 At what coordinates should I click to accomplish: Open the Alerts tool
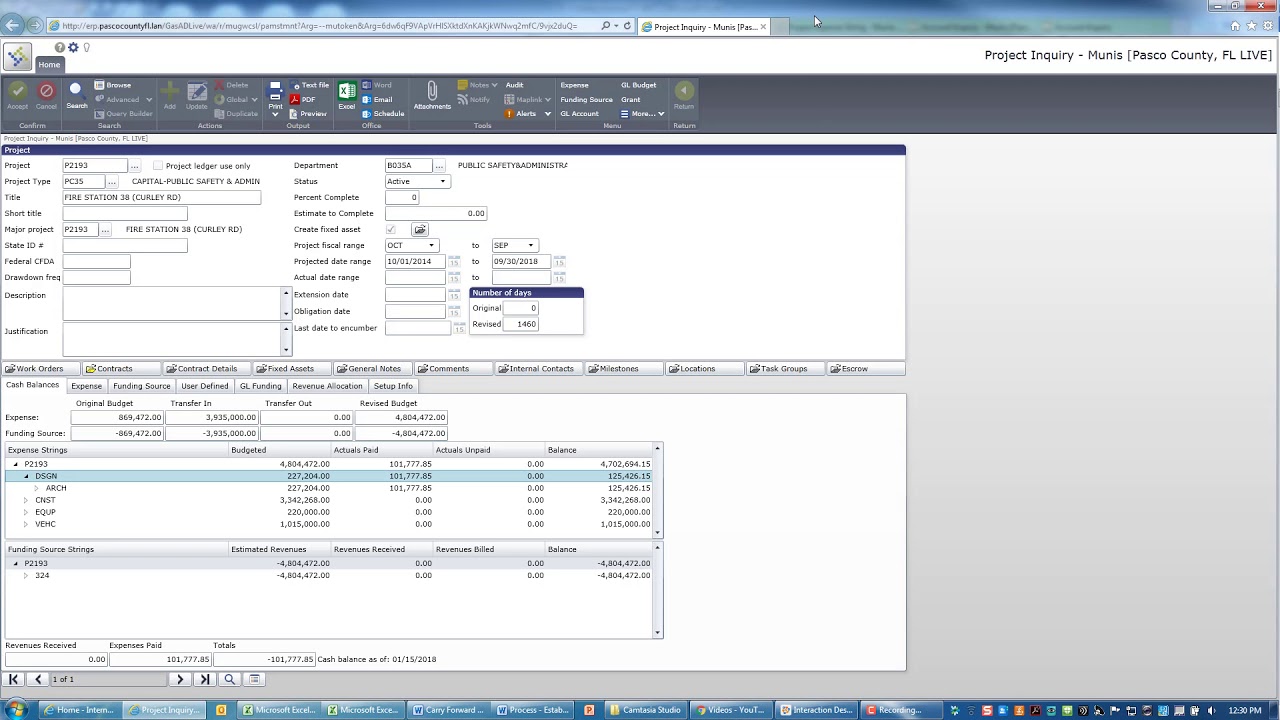[526, 113]
